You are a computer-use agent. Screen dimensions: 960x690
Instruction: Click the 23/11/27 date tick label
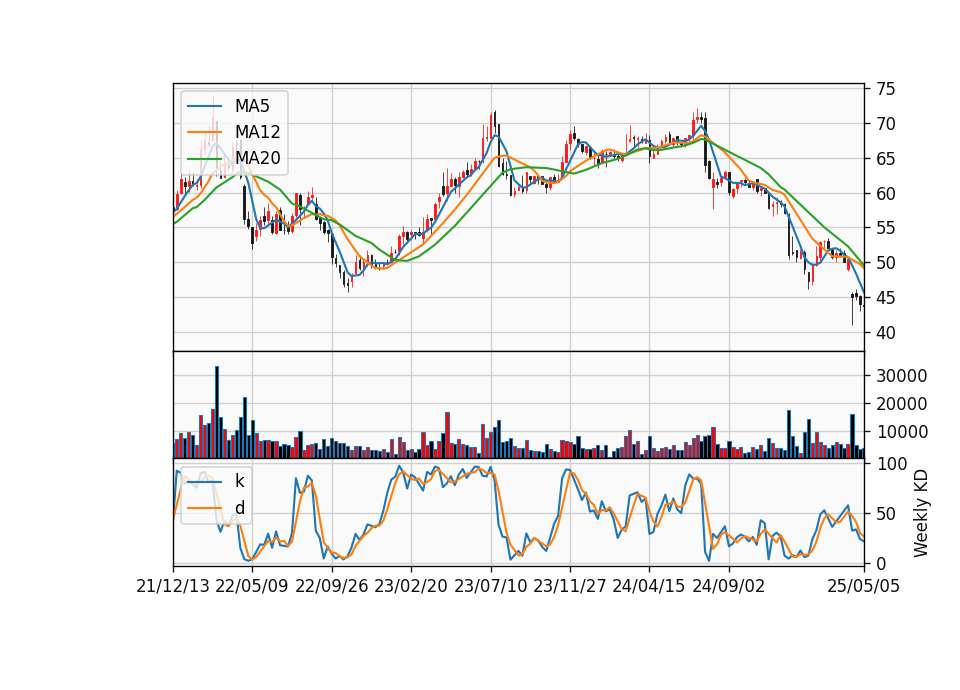[x=569, y=586]
